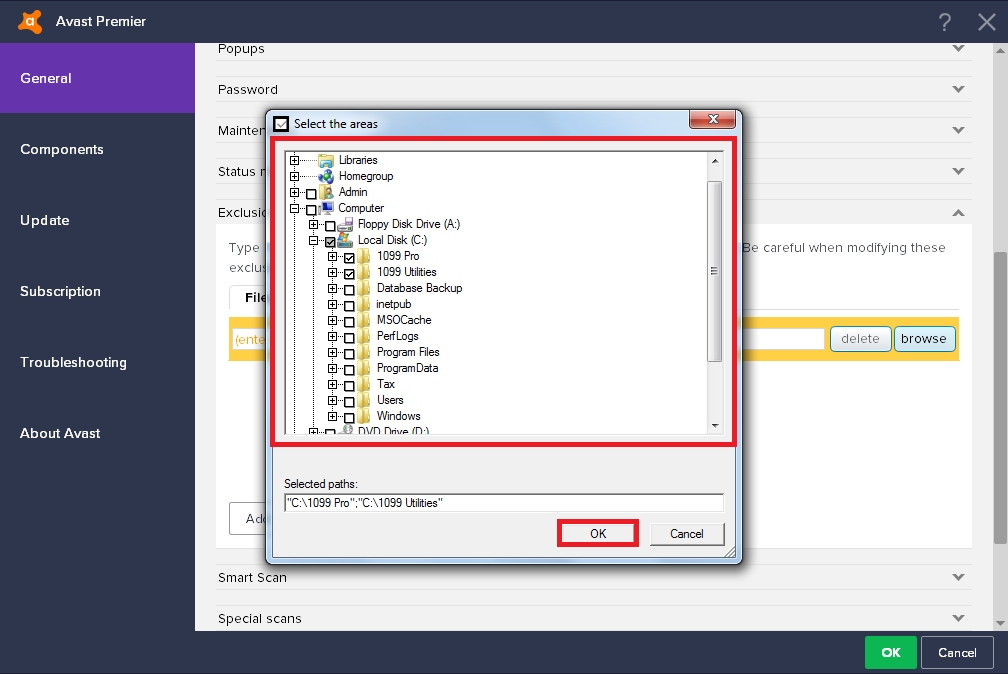
Task: Expand the Homegroup tree node
Action: 294,176
